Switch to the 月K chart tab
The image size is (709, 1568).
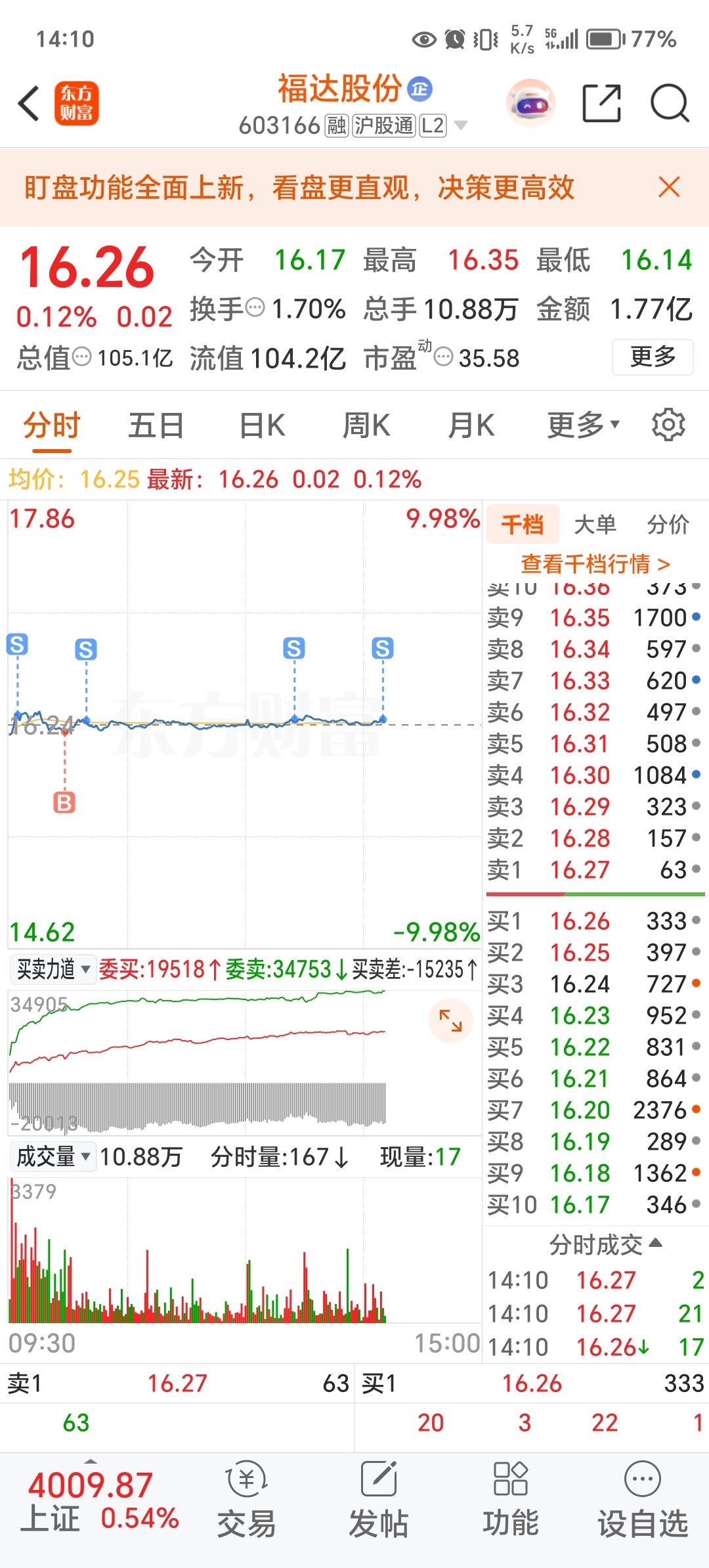pyautogui.click(x=471, y=425)
